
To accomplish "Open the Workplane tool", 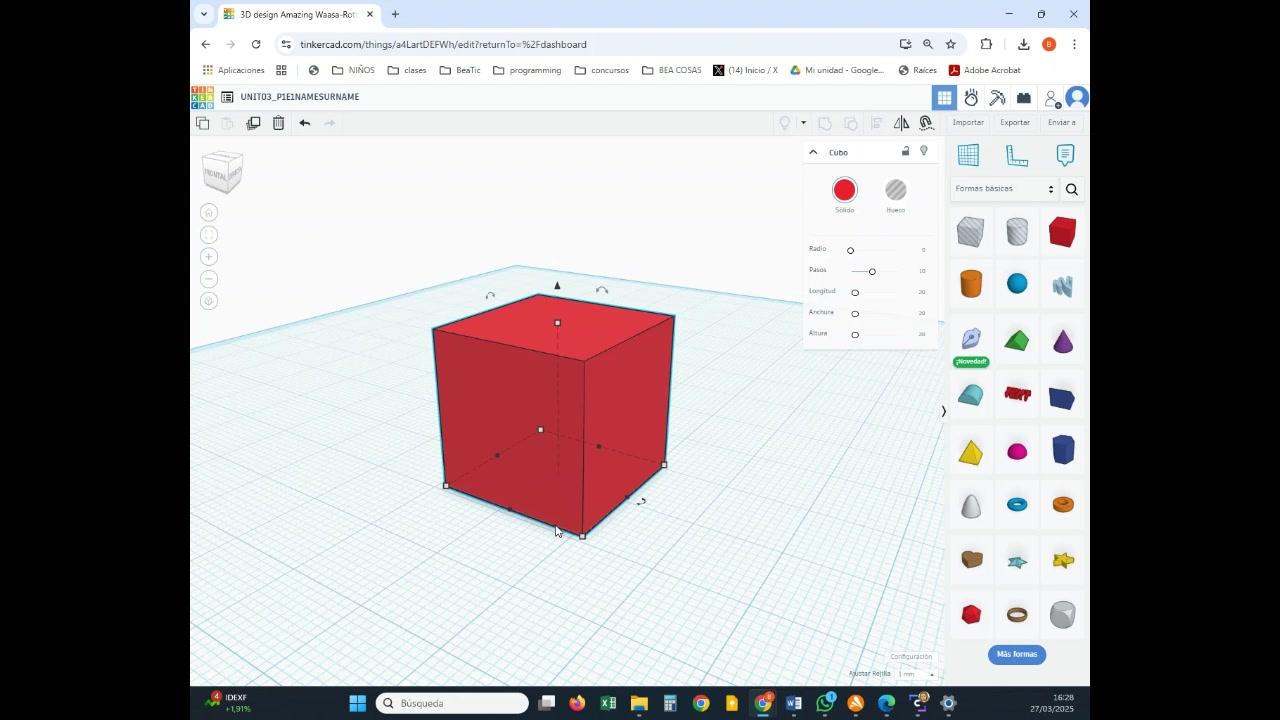I will coord(968,155).
